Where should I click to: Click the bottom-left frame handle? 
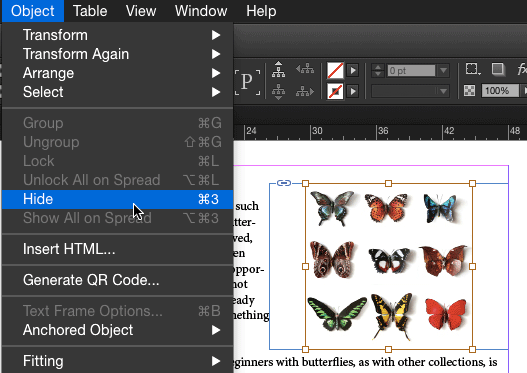coord(306,349)
